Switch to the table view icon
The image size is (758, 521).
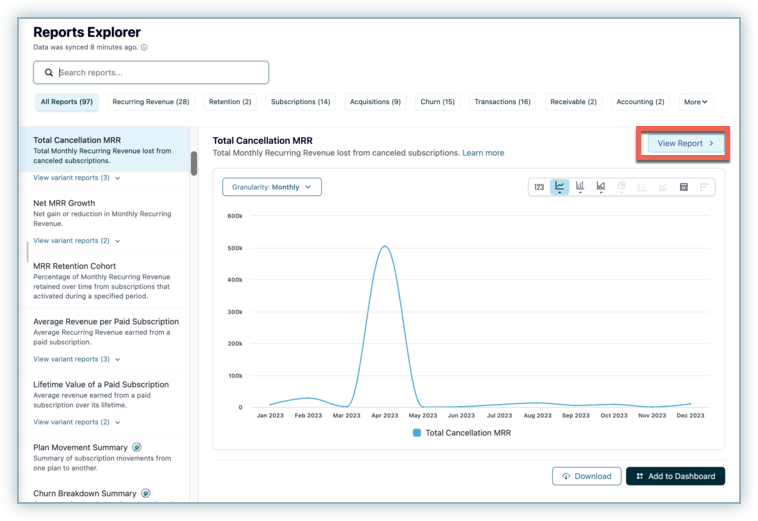(x=684, y=187)
